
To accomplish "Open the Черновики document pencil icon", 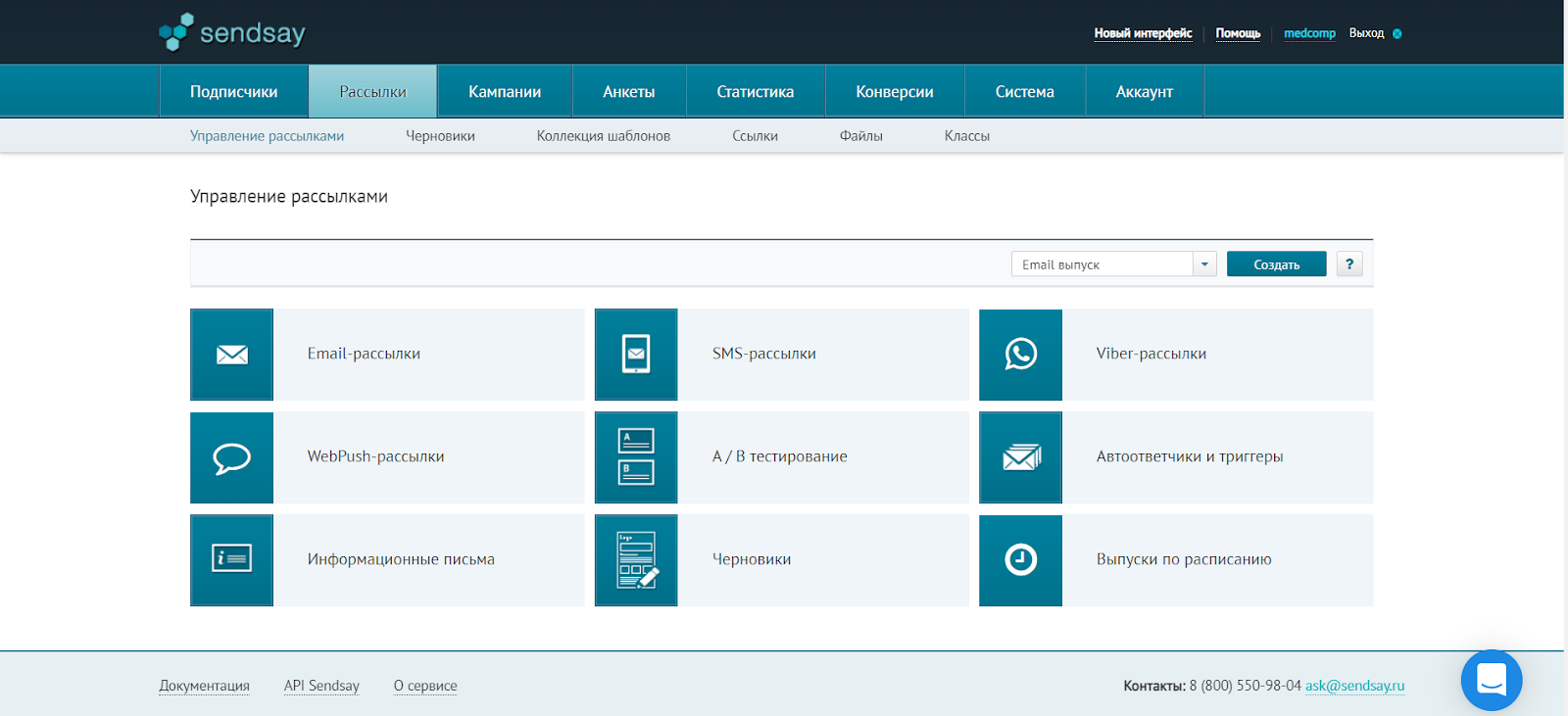I will 636,560.
